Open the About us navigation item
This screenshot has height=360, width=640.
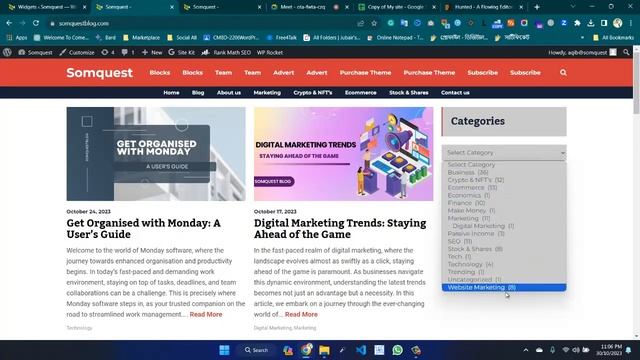point(229,93)
